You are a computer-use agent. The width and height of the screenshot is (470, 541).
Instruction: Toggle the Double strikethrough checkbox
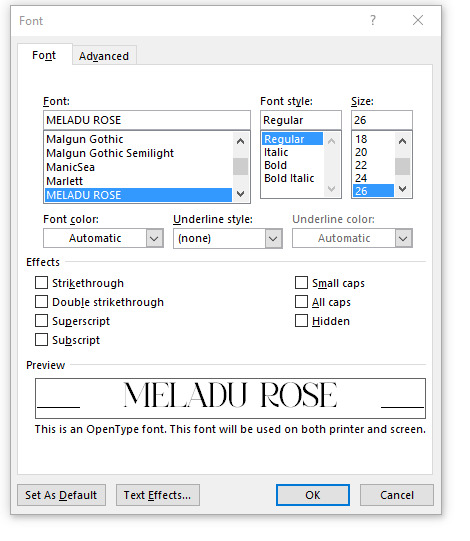coord(41,302)
